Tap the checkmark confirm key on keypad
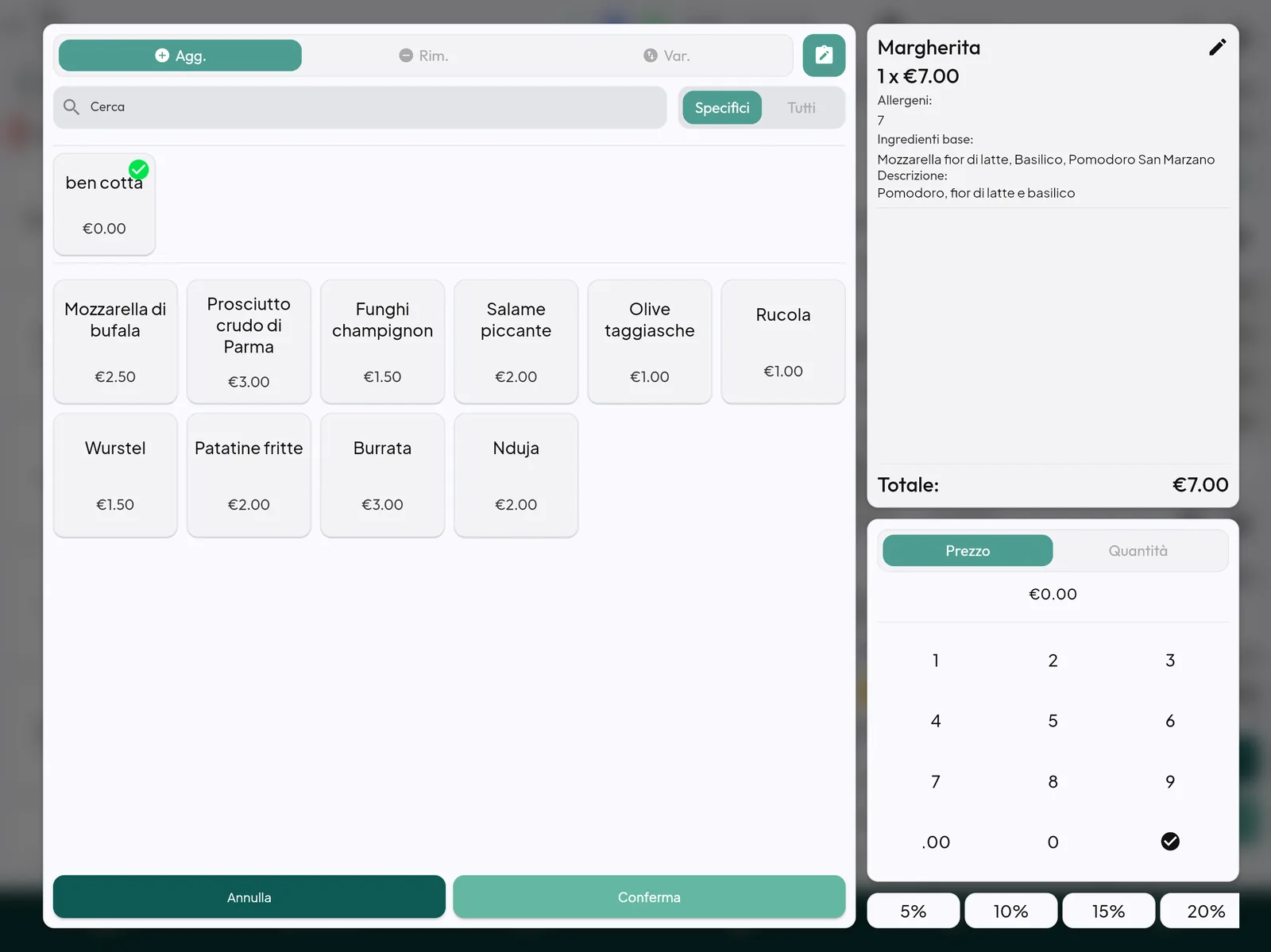The width and height of the screenshot is (1271, 952). tap(1170, 842)
